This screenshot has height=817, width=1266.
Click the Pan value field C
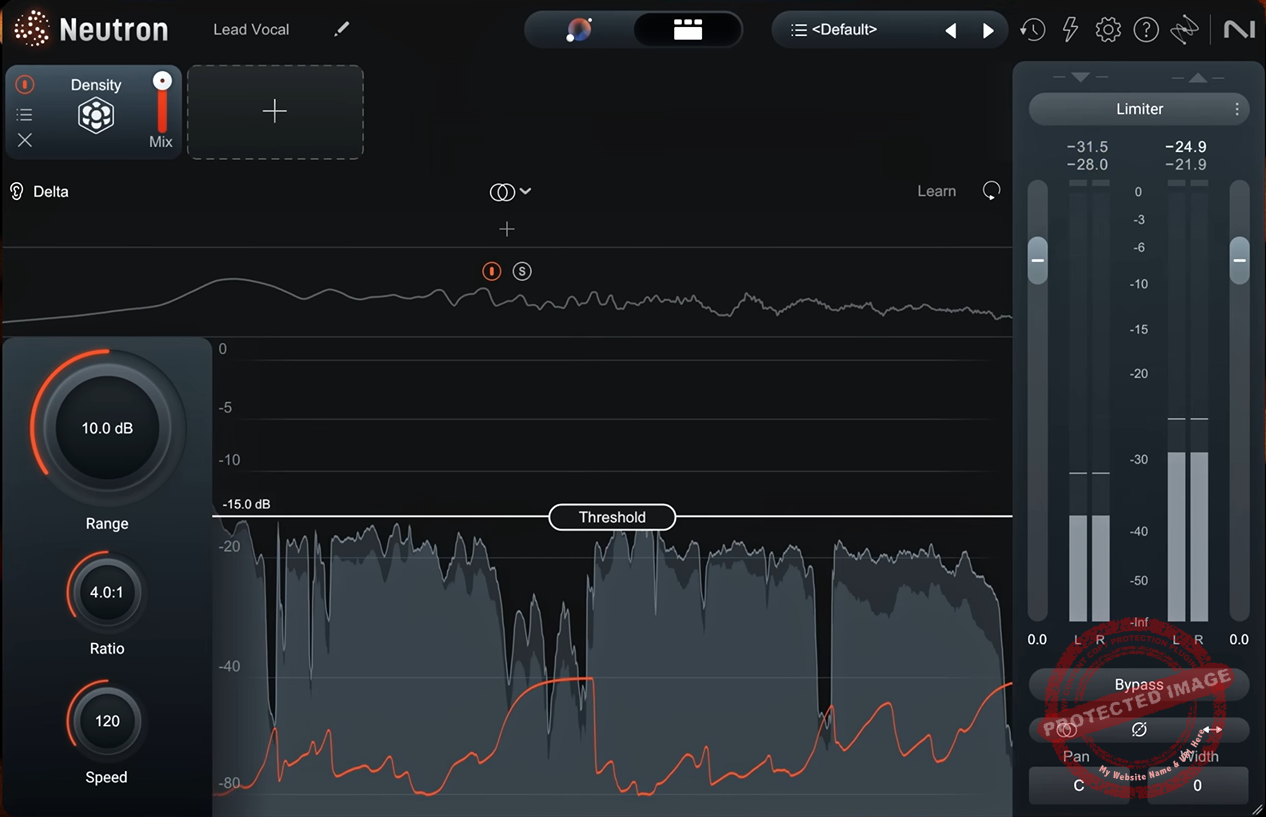coord(1079,786)
